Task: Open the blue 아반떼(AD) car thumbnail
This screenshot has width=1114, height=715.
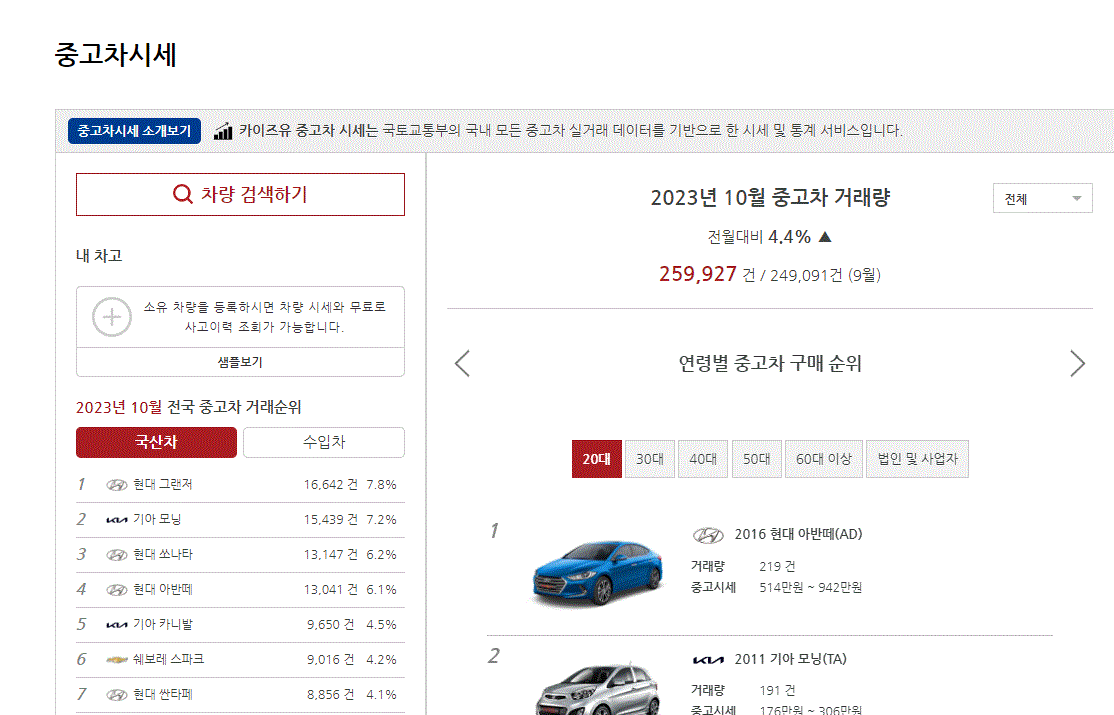Action: 597,573
